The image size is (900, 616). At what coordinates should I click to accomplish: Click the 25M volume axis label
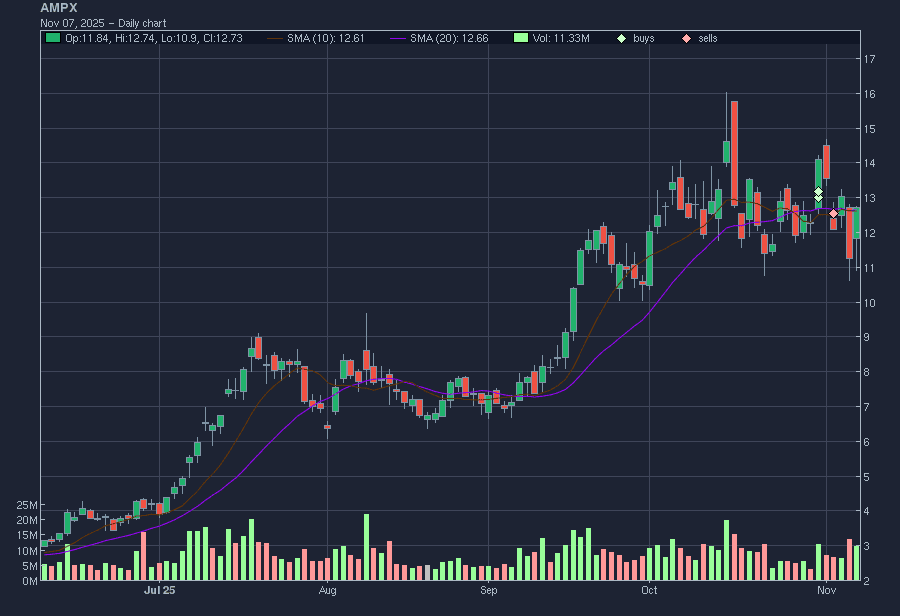(27, 505)
